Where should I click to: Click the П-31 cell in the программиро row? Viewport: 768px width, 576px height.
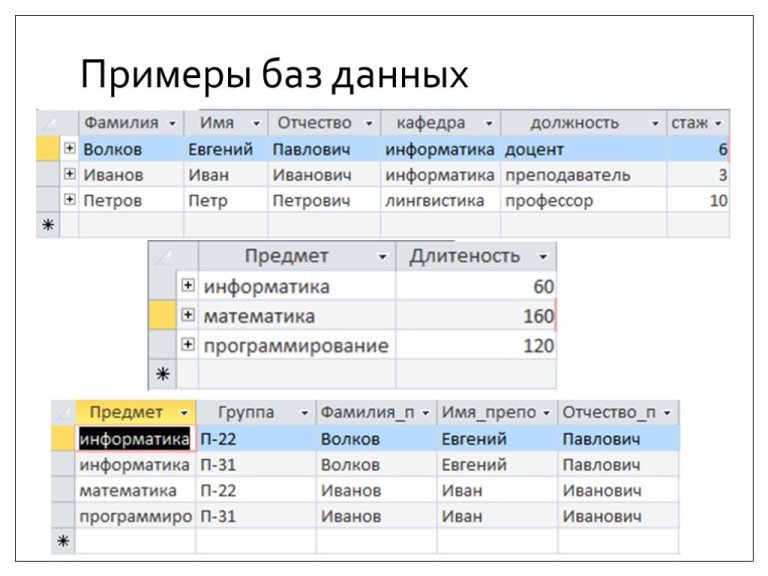click(x=256, y=516)
